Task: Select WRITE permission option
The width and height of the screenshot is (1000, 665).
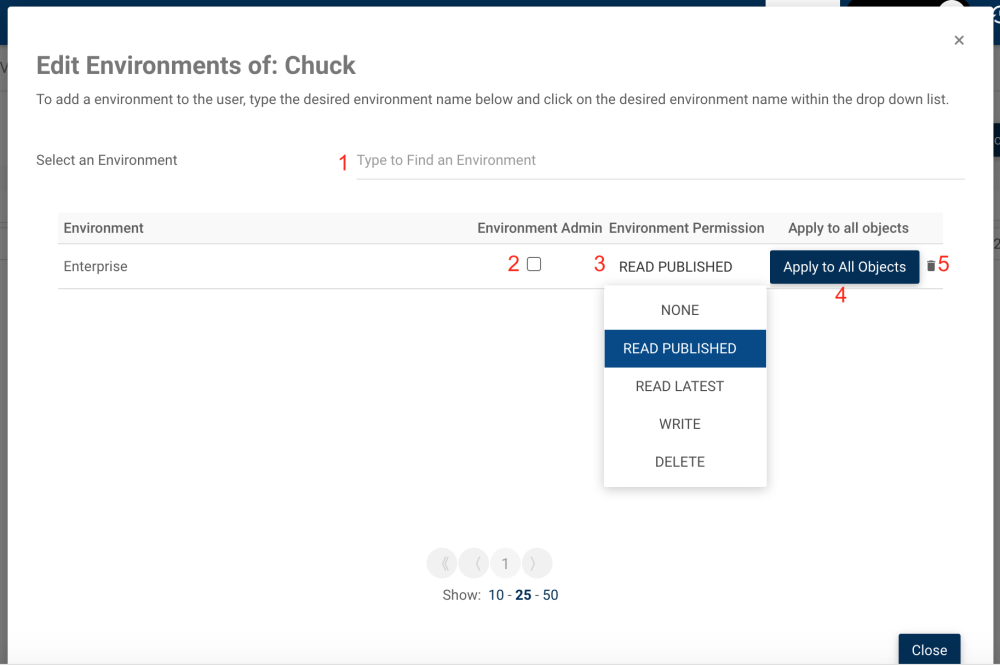Action: point(680,424)
